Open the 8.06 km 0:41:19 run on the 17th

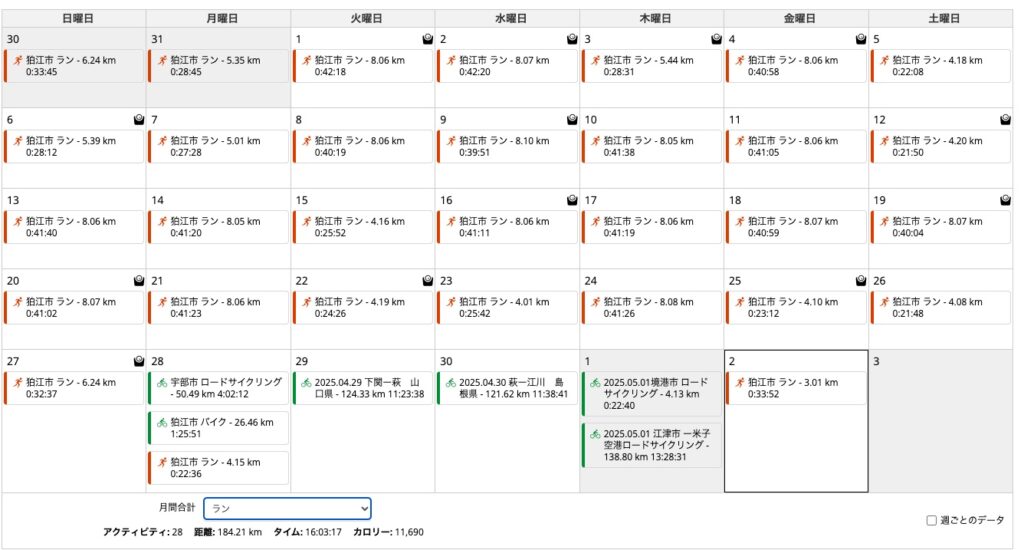[x=652, y=227]
